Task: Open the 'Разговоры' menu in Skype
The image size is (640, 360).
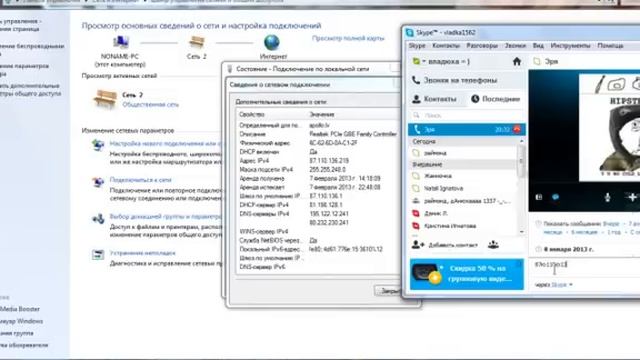Action: pyautogui.click(x=482, y=46)
